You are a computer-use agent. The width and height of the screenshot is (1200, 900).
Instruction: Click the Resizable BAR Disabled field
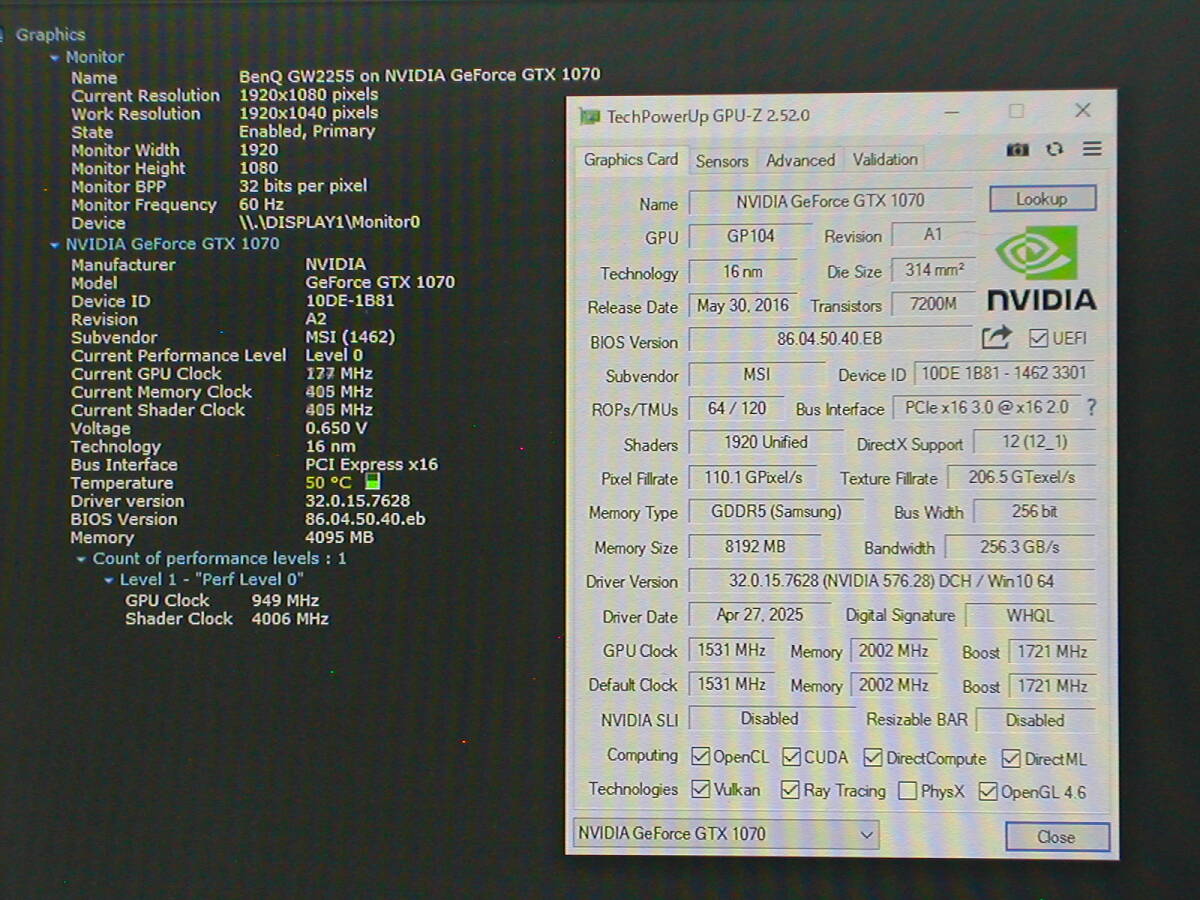coord(1036,720)
